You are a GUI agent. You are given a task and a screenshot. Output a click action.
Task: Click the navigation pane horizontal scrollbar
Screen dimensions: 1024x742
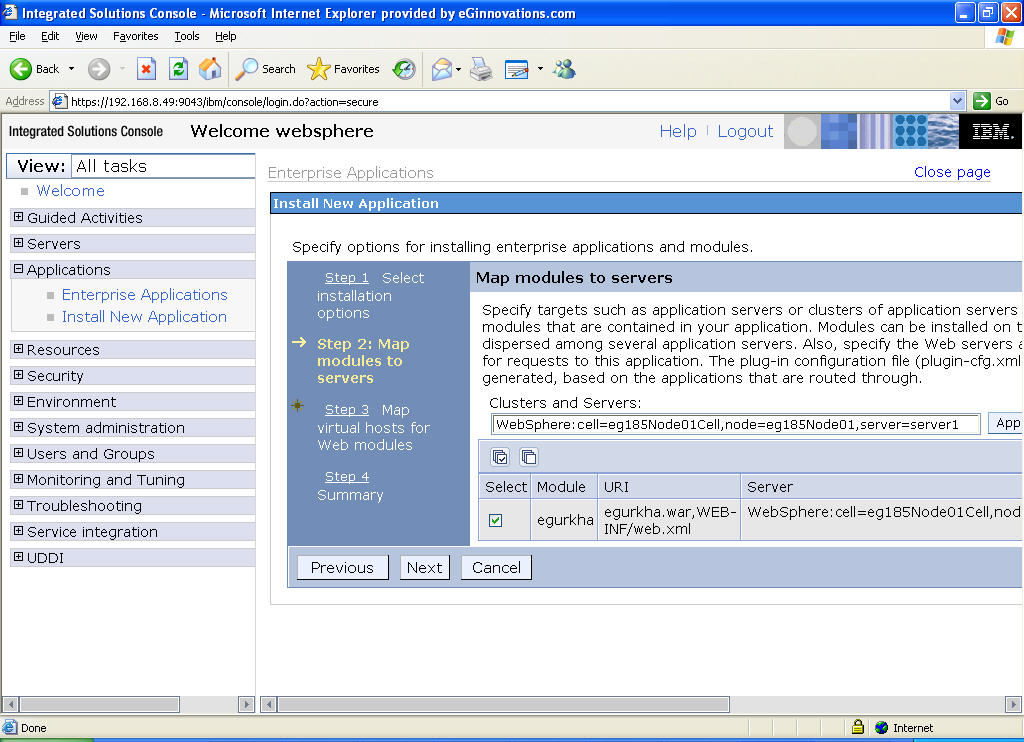point(99,704)
